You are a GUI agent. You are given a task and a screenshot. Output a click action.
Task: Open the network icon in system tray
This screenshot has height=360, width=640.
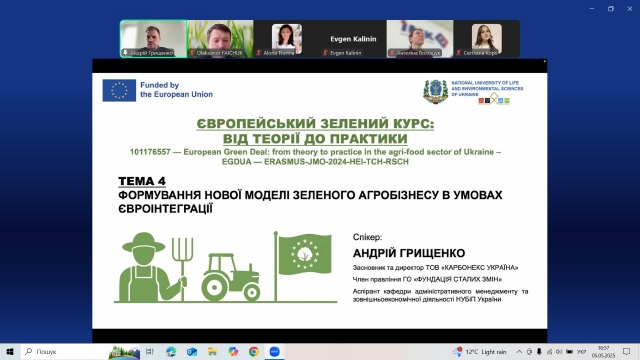pos(549,351)
